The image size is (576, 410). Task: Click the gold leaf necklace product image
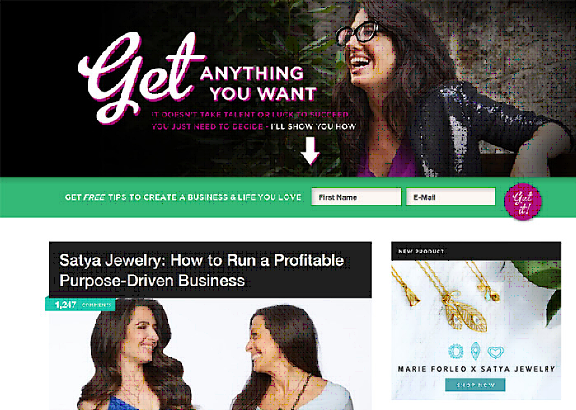coord(464,312)
